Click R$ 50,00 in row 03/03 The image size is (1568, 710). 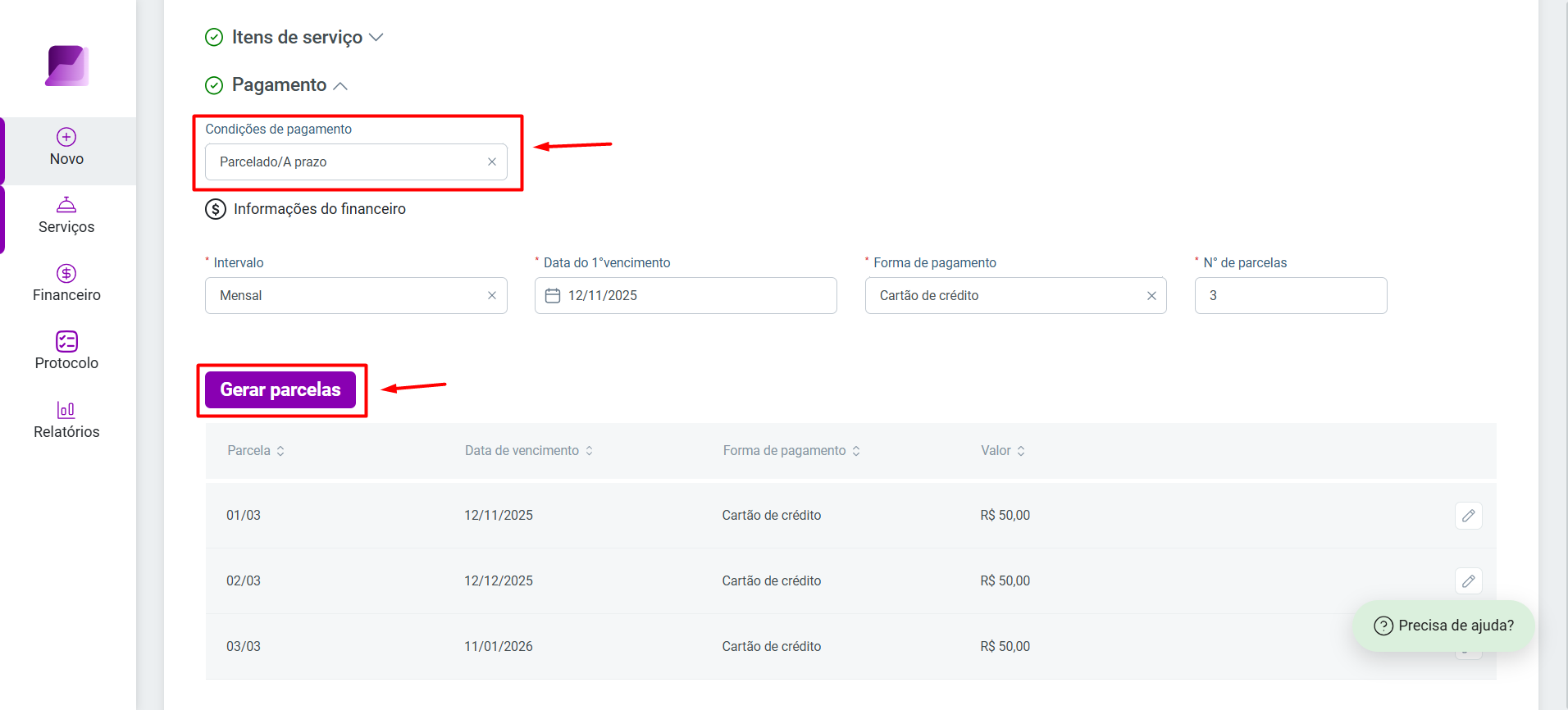[1005, 647]
